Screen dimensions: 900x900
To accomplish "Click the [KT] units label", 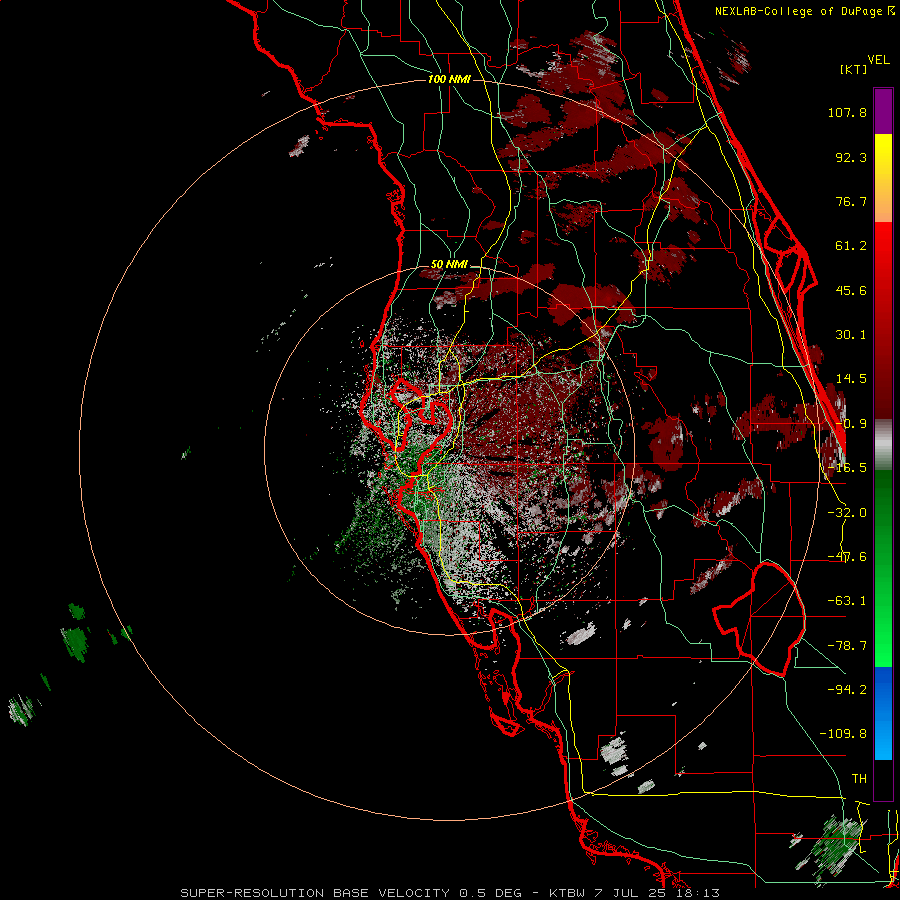I will pyautogui.click(x=854, y=69).
